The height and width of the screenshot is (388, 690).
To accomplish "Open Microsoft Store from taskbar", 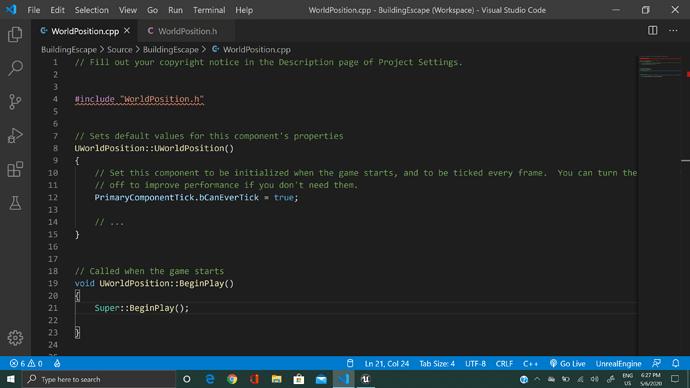I will (x=299, y=379).
